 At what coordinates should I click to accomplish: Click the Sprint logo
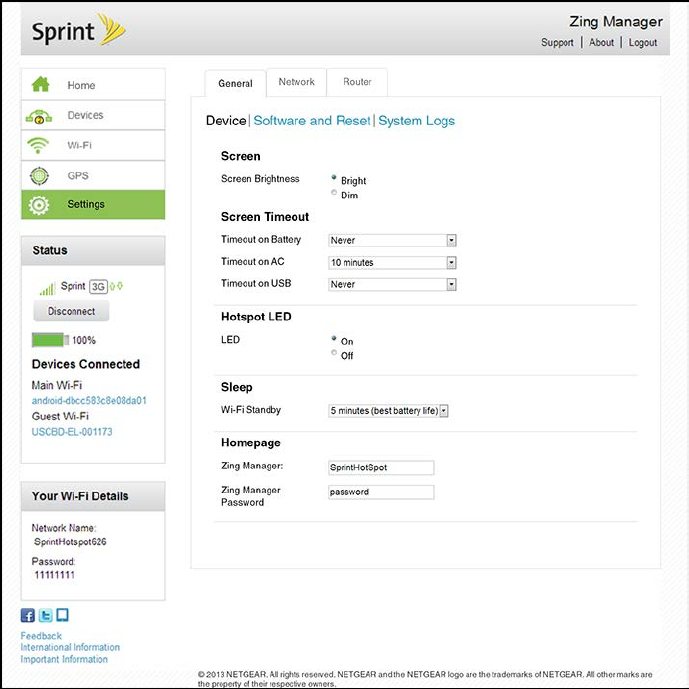click(x=79, y=30)
